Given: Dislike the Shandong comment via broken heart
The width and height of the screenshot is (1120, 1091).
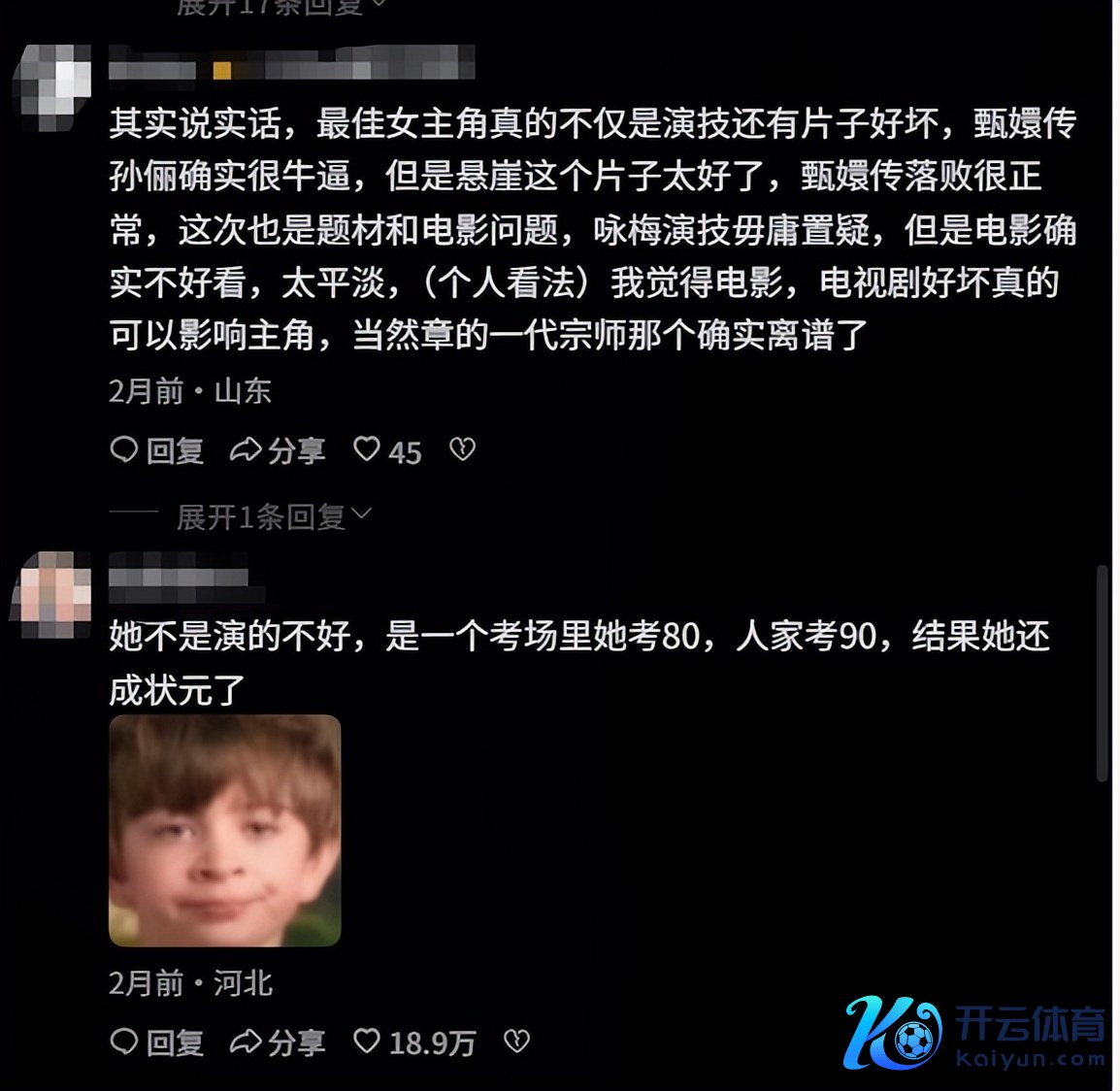Looking at the screenshot, I should pyautogui.click(x=462, y=449).
